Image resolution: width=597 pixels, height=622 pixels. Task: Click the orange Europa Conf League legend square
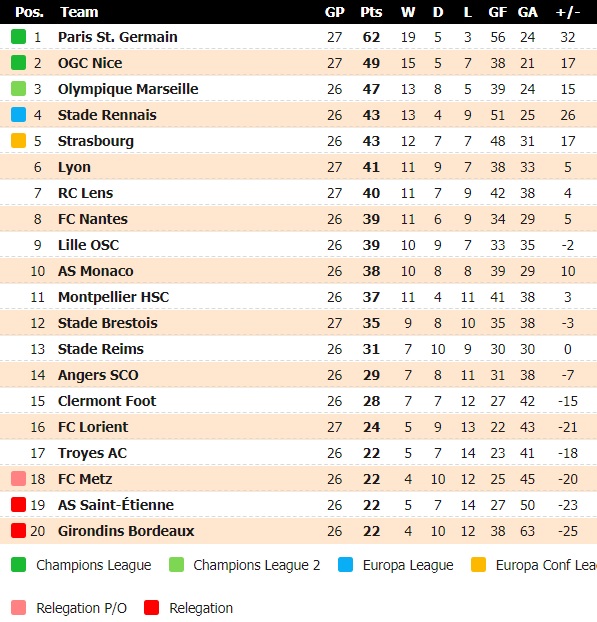click(478, 564)
